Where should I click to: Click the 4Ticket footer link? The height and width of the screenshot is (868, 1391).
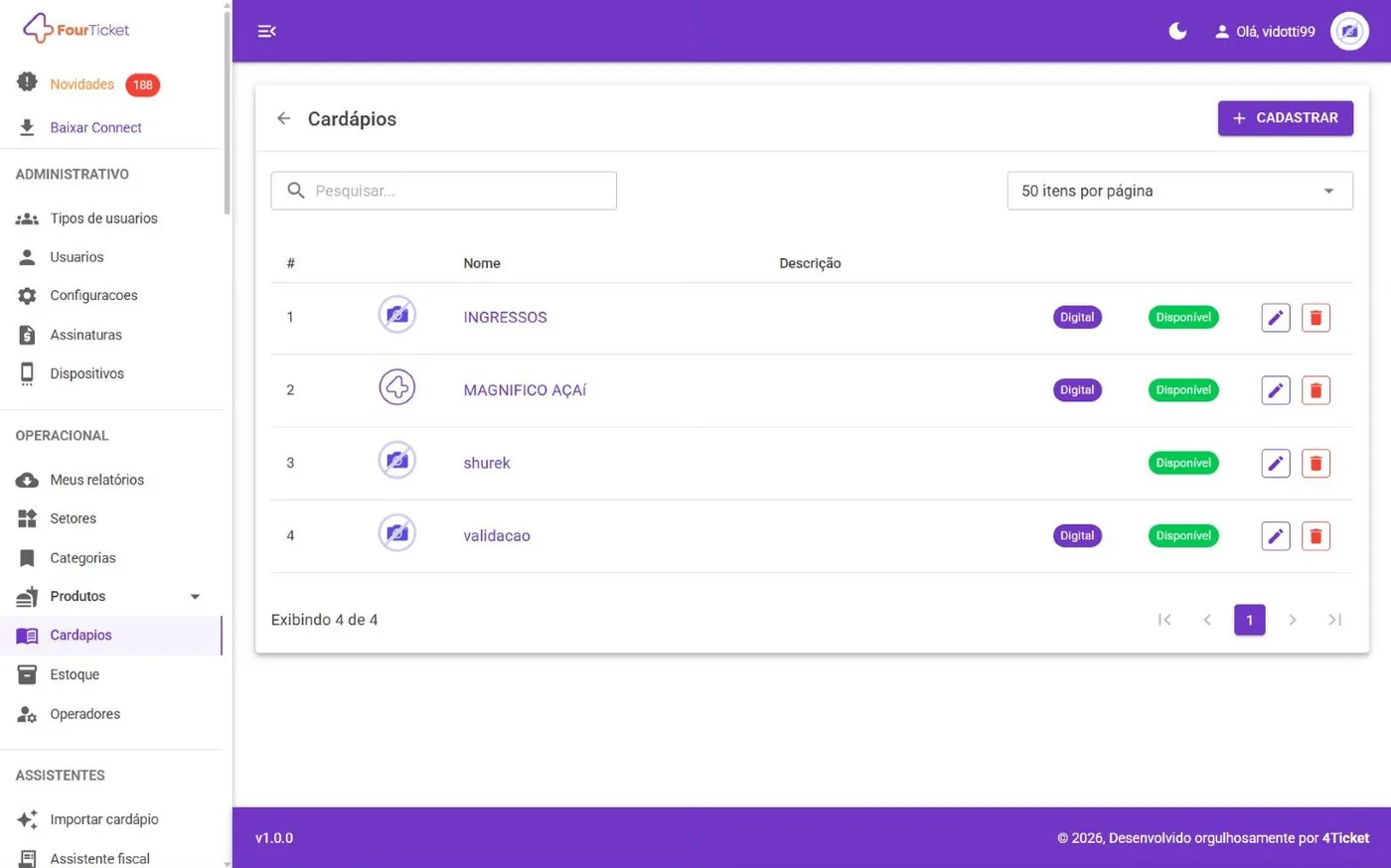[x=1345, y=838]
